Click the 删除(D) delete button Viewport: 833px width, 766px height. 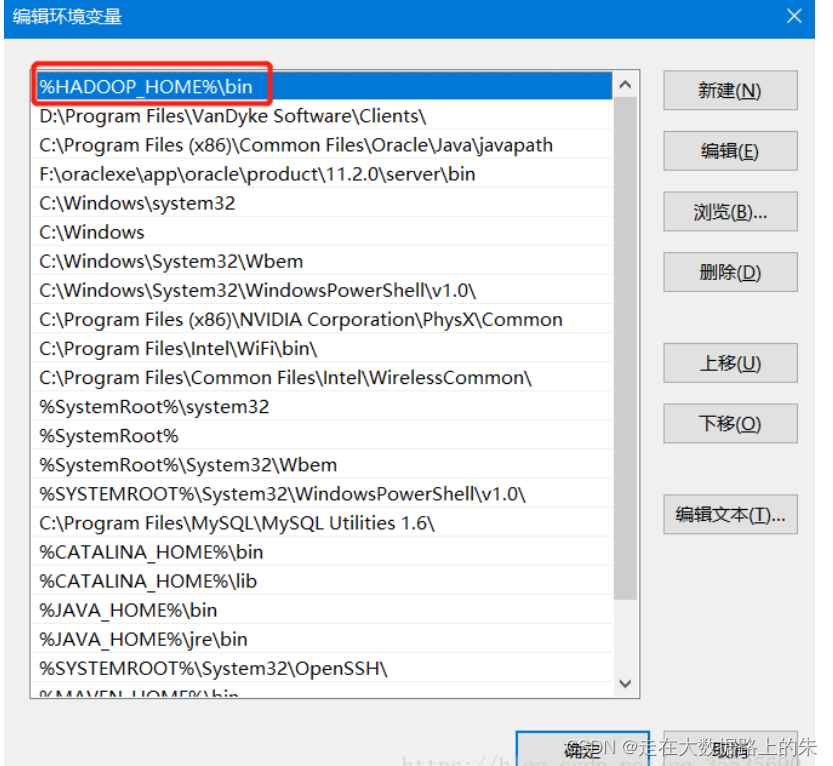tap(729, 272)
